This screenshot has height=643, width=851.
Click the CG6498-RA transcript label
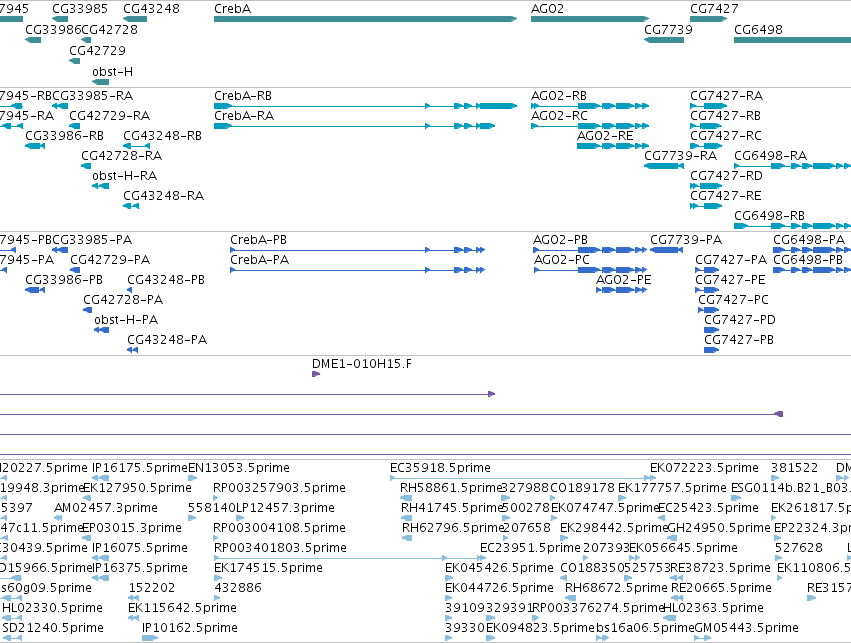tap(770, 156)
